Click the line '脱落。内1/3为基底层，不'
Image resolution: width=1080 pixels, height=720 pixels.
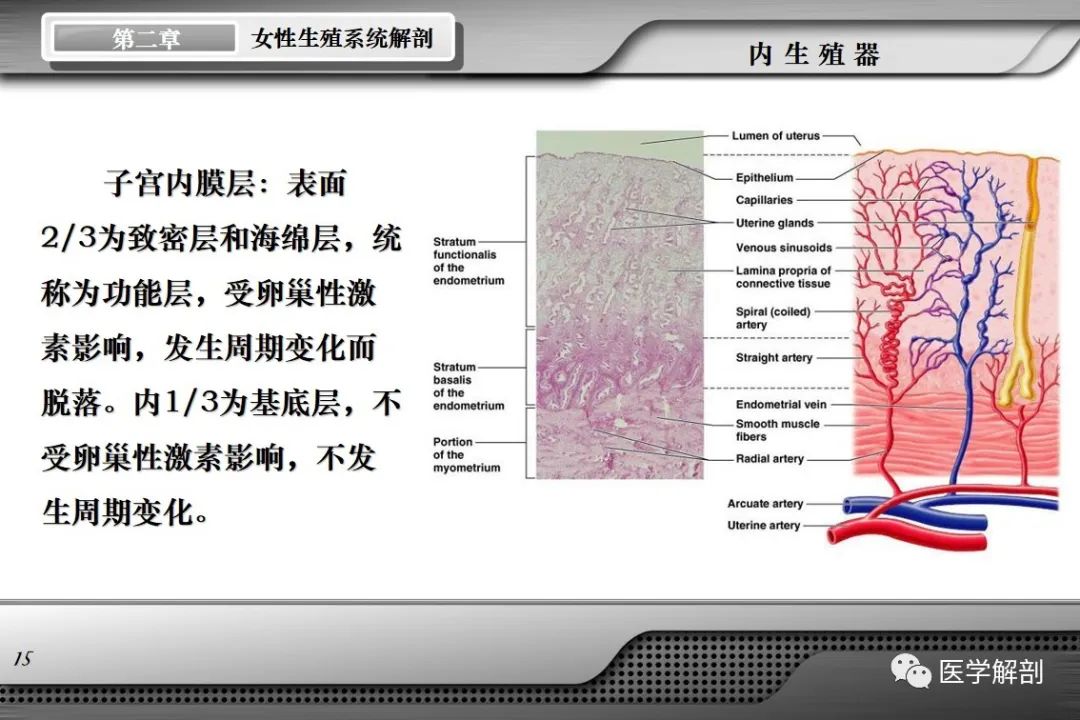[221, 403]
